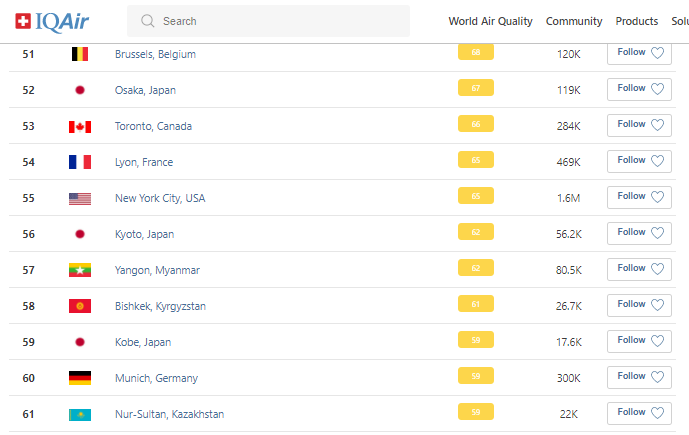Open the New York City, USA link
This screenshot has width=689, height=435.
160,198
